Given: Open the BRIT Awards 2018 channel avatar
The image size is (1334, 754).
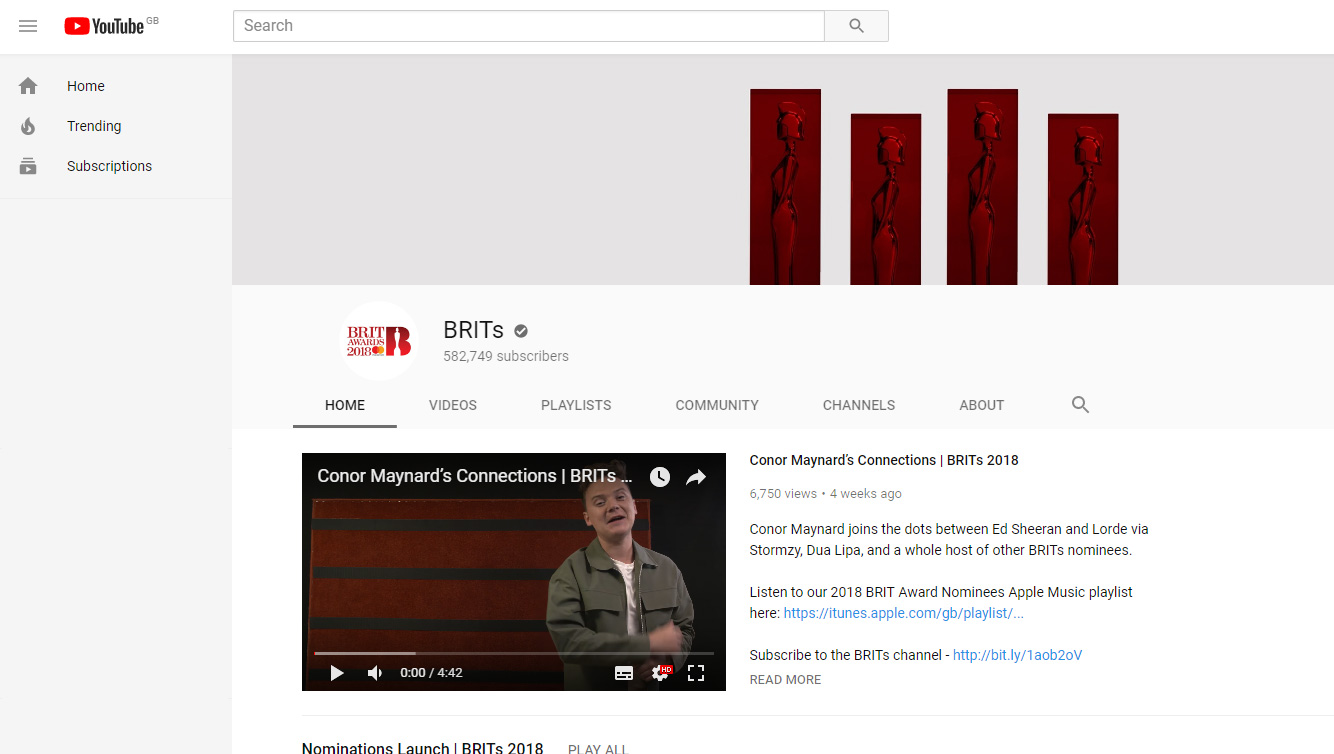Looking at the screenshot, I should point(378,341).
